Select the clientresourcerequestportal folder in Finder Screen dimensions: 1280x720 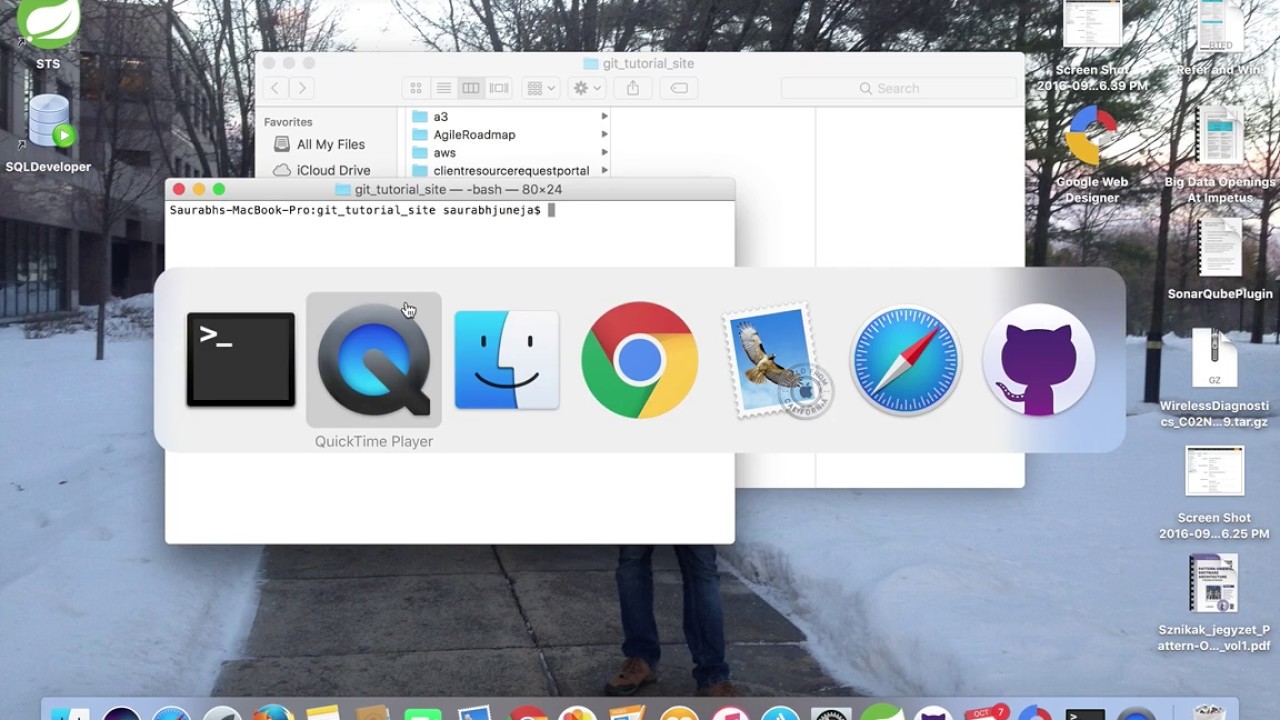(509, 170)
